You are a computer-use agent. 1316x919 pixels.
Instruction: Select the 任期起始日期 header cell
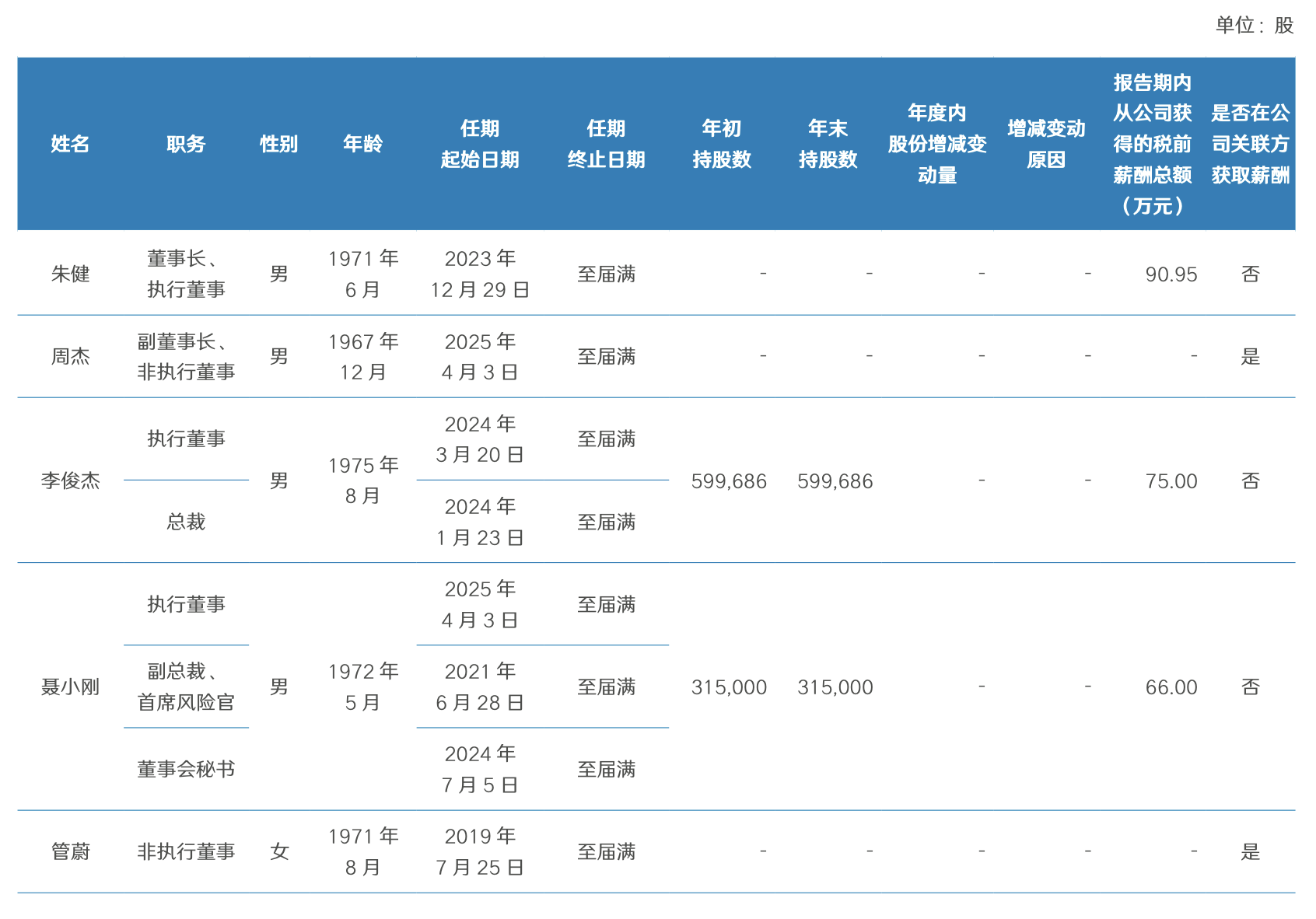click(480, 144)
